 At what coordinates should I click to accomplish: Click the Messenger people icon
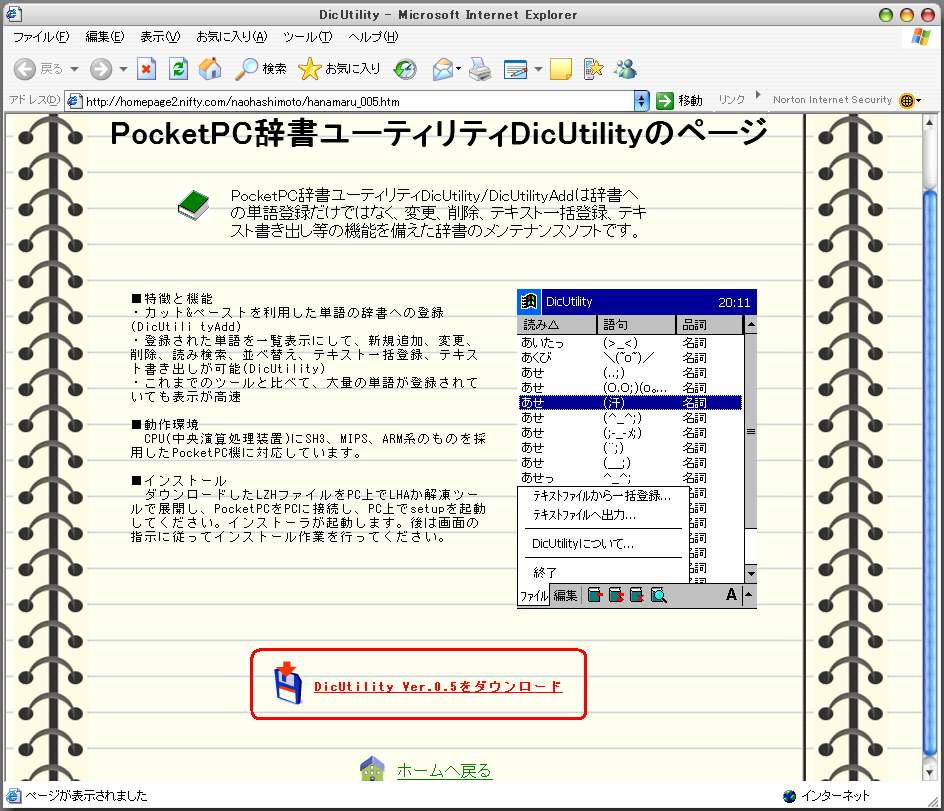click(x=626, y=69)
